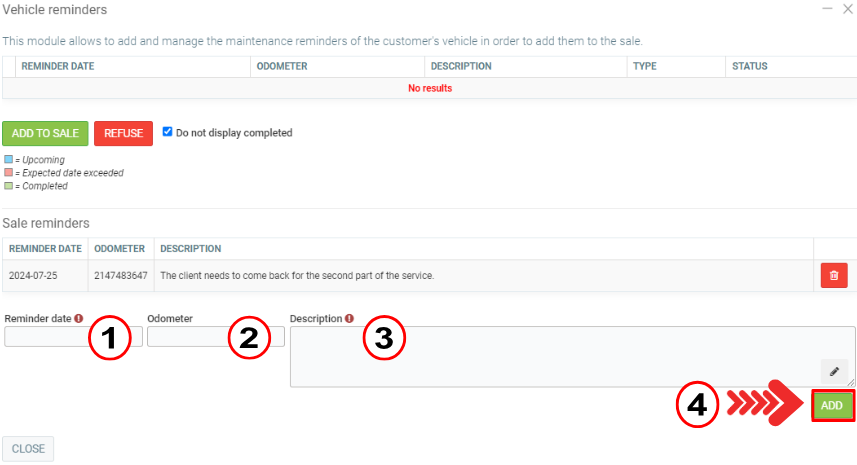Click the green Completed legend swatch
Screen dimensions: 857x465
pyautogui.click(x=8, y=186)
